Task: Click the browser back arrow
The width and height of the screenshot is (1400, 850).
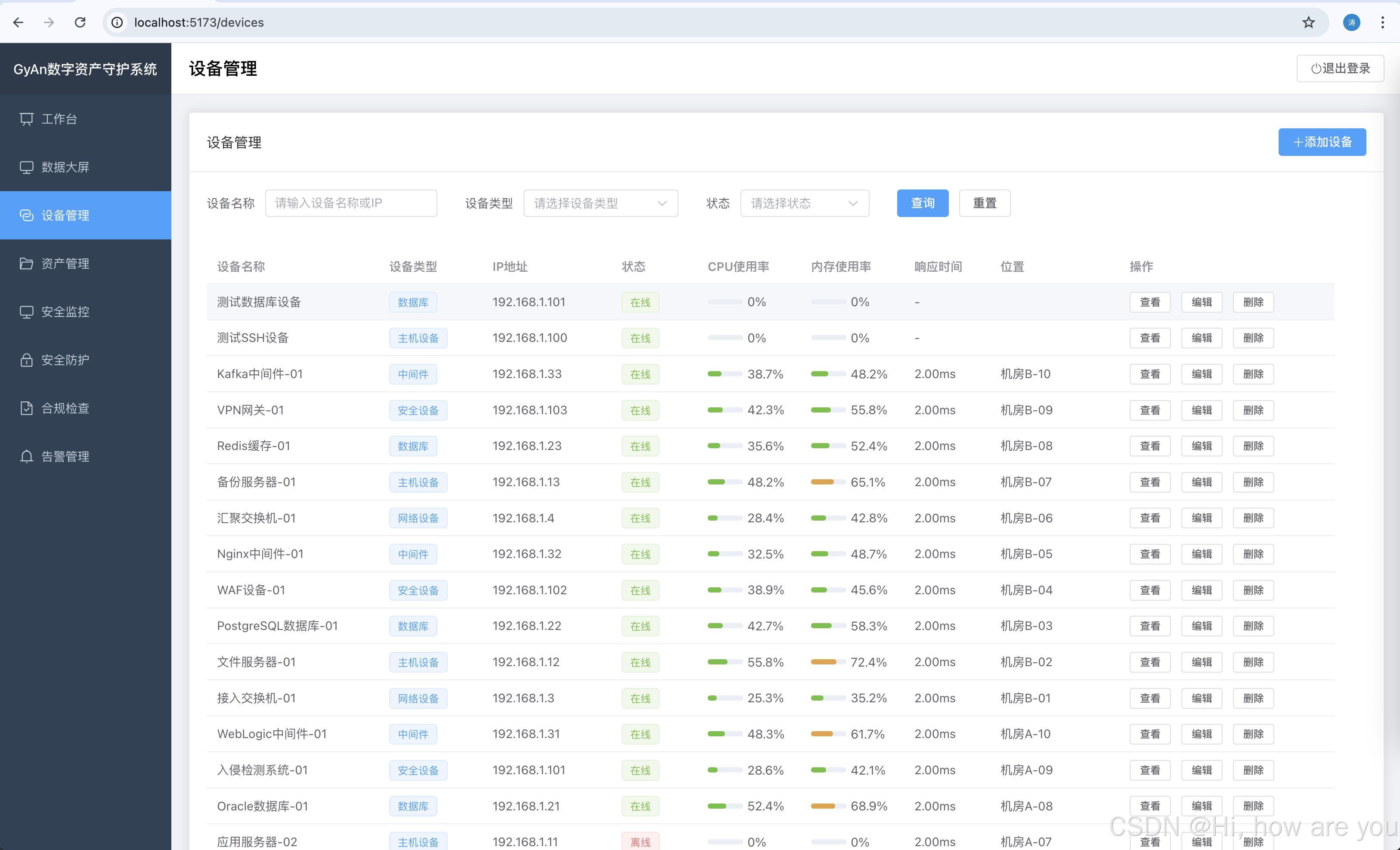Action: [18, 22]
